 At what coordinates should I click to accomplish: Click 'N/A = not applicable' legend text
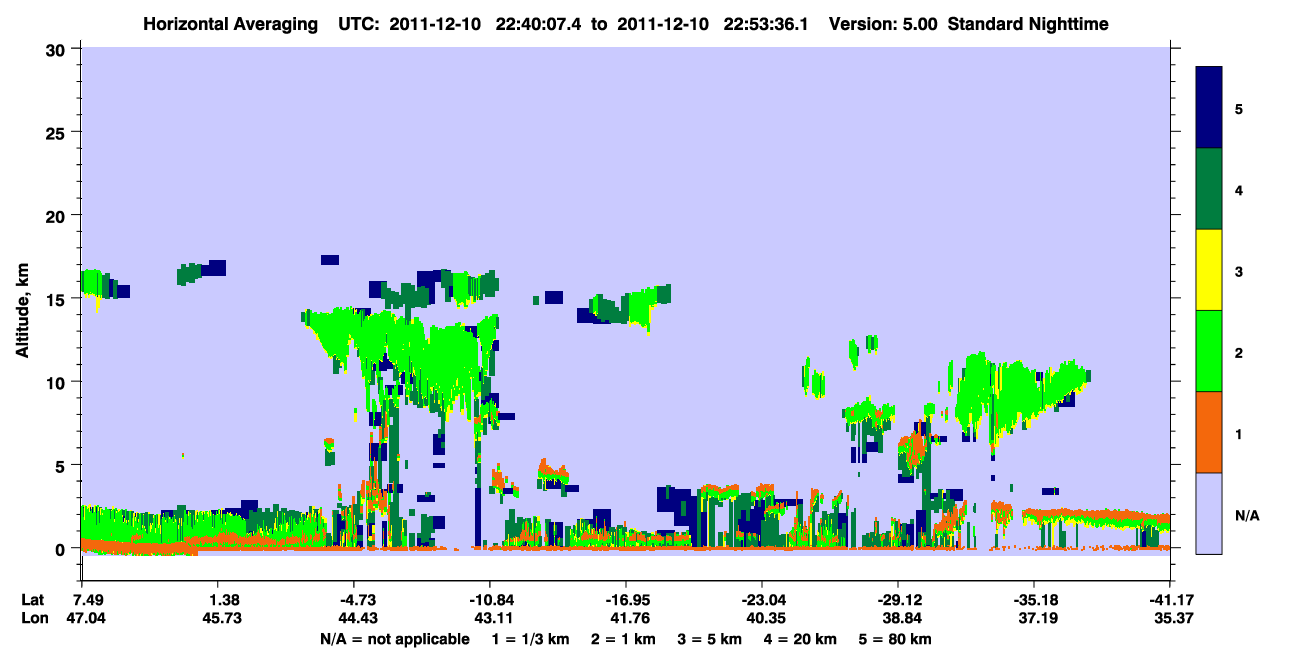click(x=395, y=639)
